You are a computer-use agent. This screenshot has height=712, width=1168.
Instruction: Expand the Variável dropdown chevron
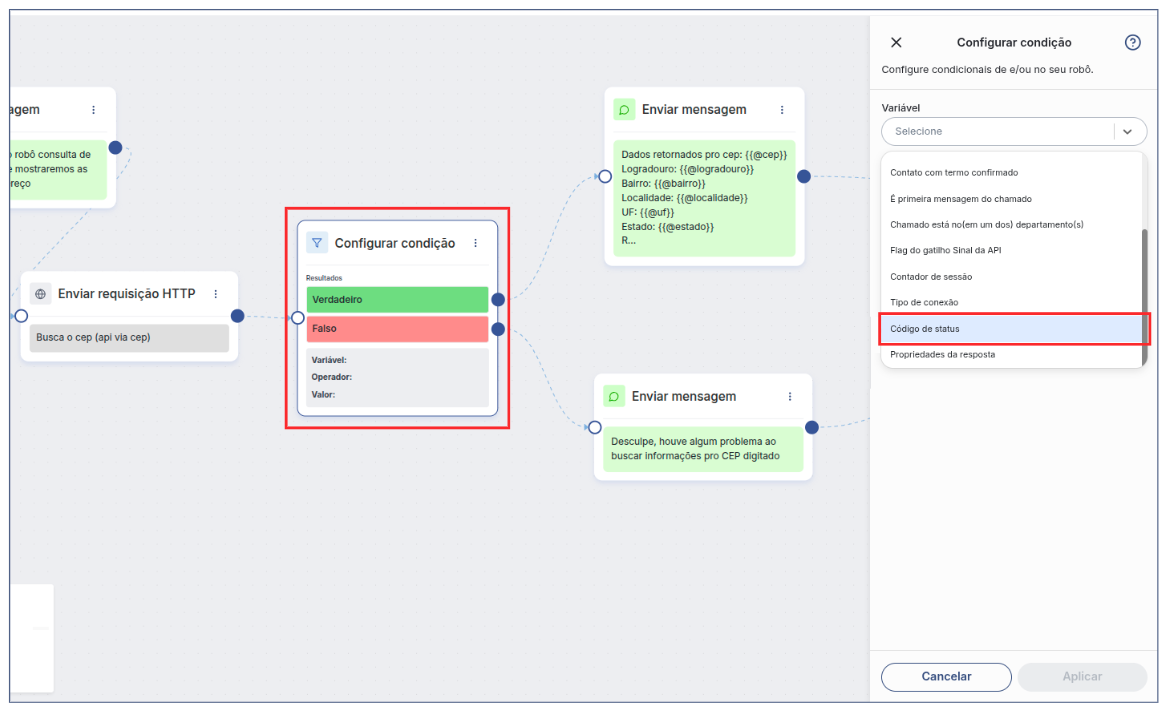1127,132
